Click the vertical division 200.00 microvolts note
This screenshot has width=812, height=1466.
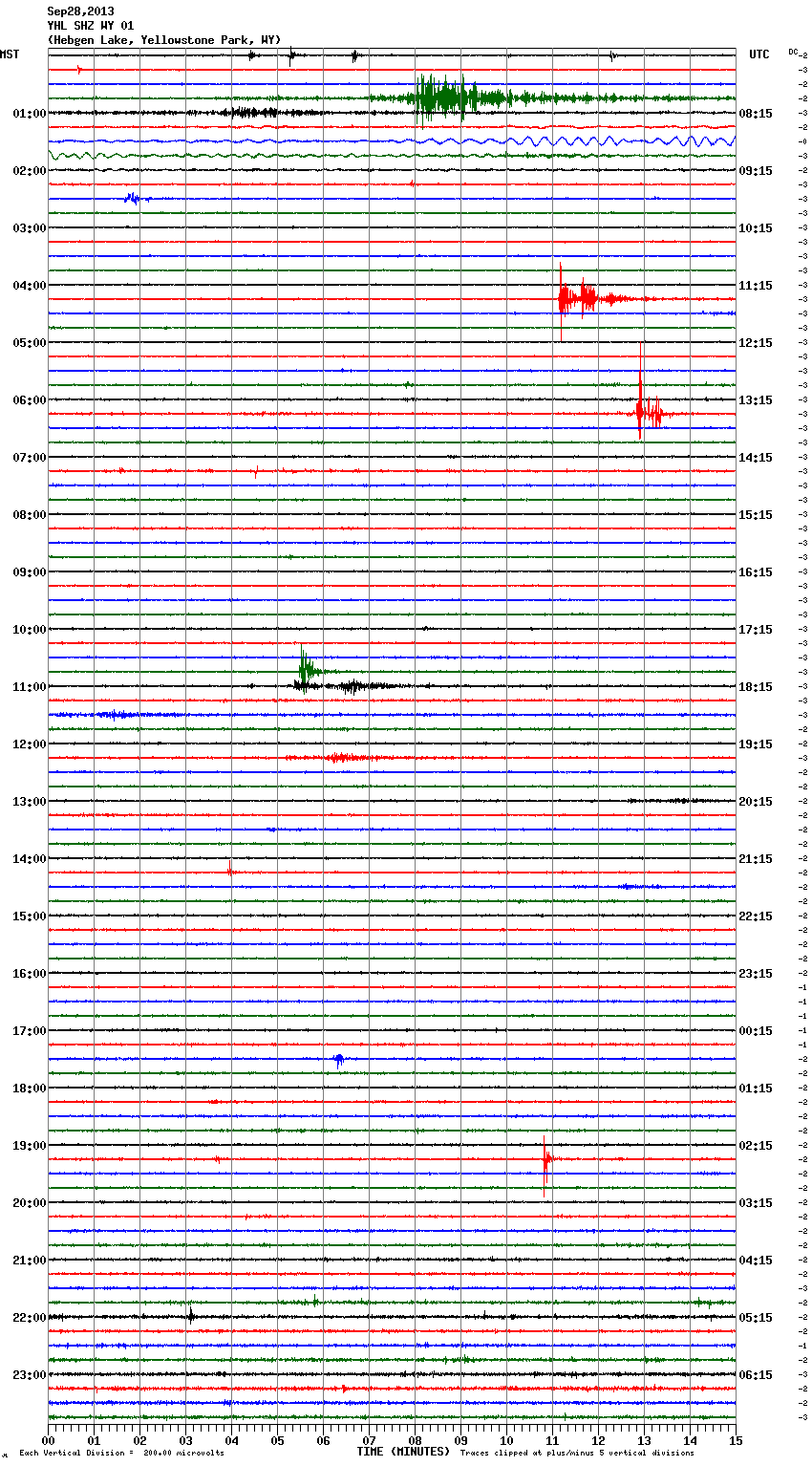pos(122,1453)
